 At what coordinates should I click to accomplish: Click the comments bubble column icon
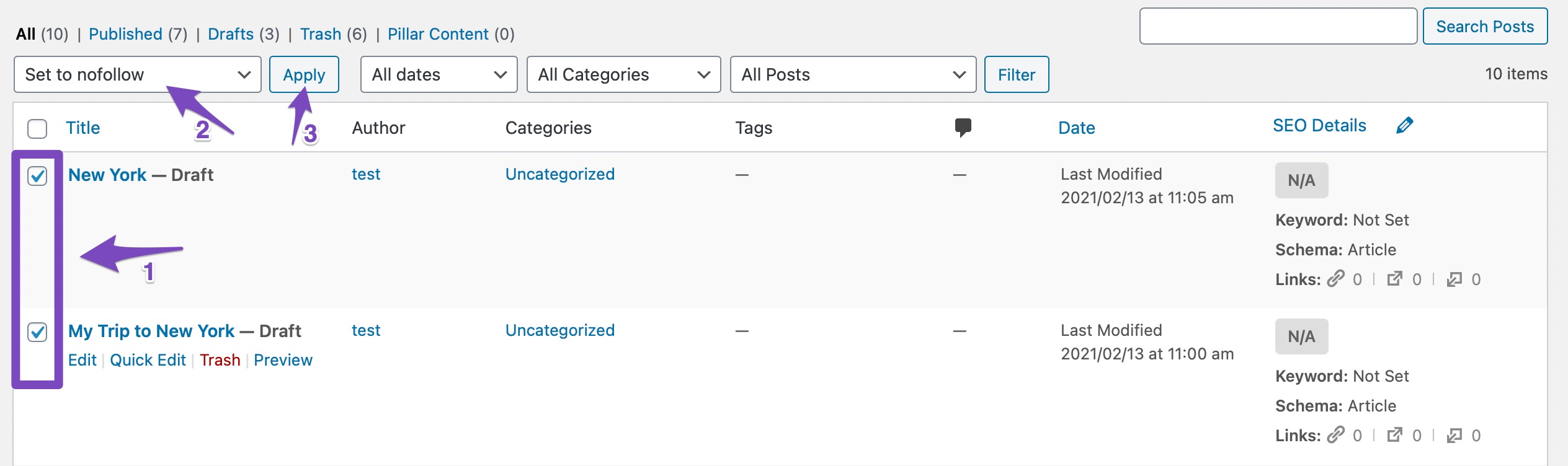click(963, 128)
